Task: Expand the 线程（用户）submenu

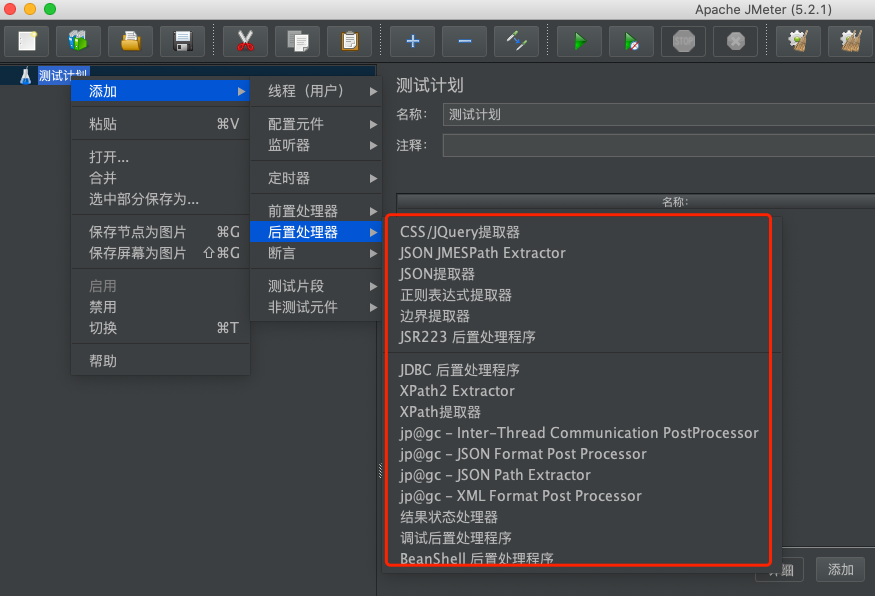Action: [x=316, y=91]
